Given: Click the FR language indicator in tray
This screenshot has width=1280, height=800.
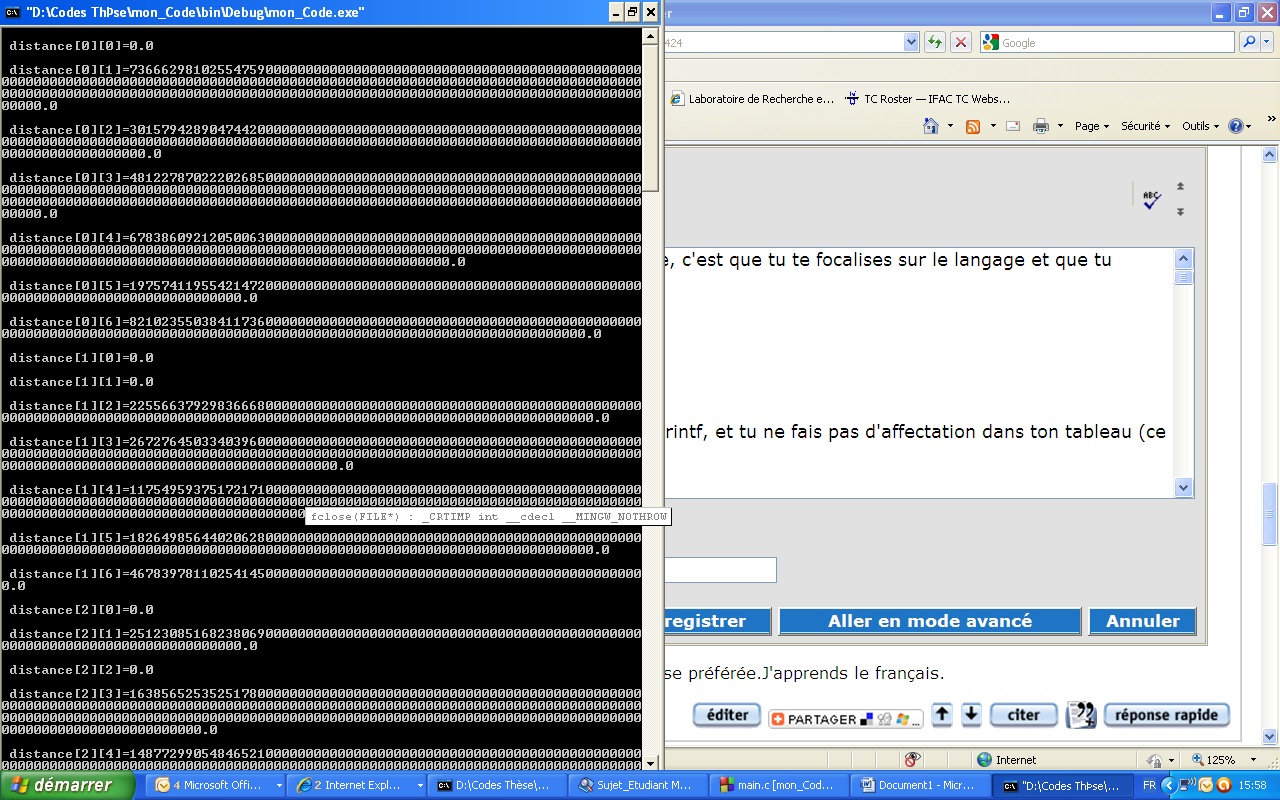Looking at the screenshot, I should tap(1150, 785).
